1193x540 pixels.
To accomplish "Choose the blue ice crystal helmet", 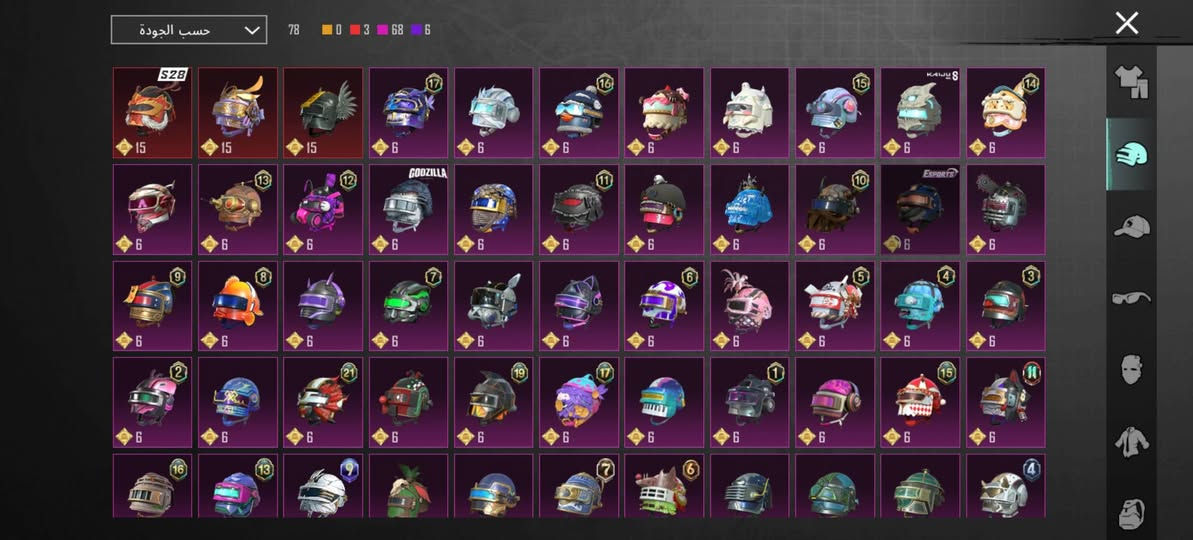I will [x=749, y=209].
